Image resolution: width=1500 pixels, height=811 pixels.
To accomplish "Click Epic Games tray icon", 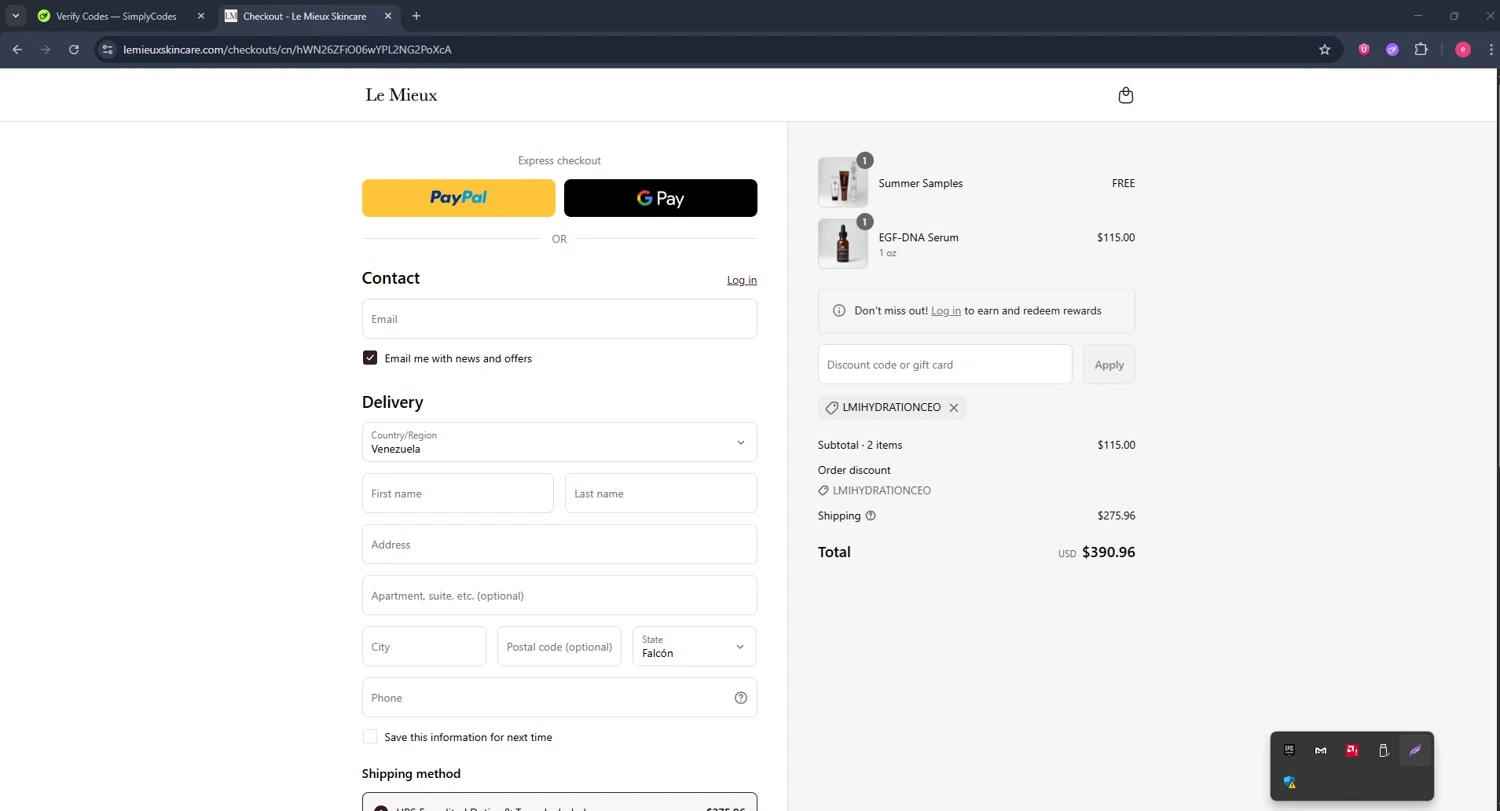I will coord(1290,750).
